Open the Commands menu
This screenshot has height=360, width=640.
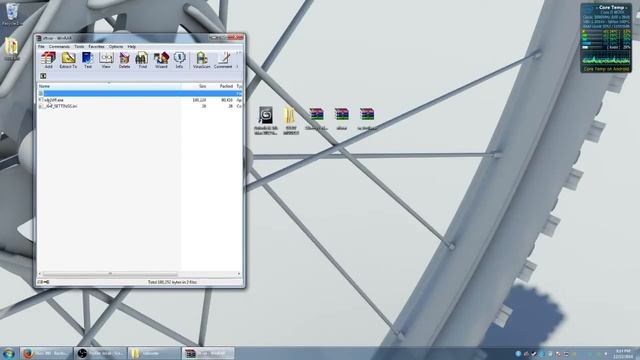point(59,47)
